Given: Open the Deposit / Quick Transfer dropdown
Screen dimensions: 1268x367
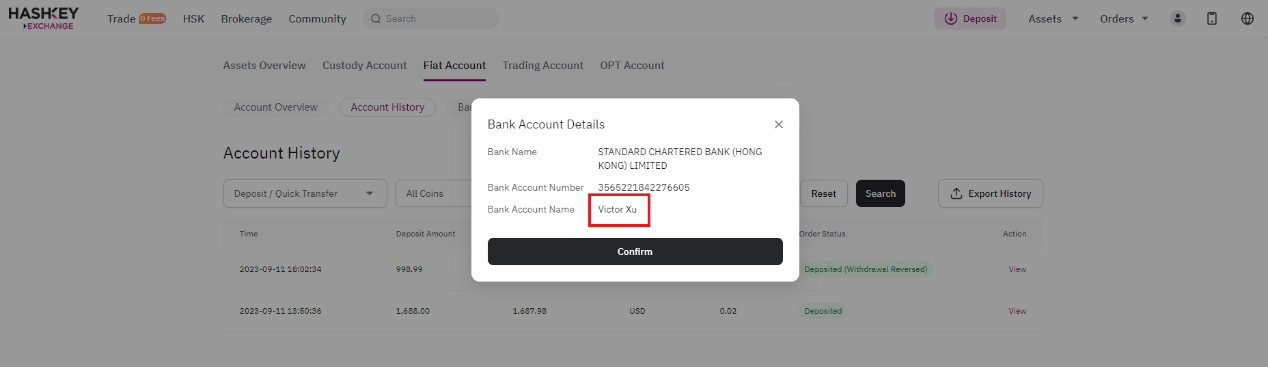Looking at the screenshot, I should coord(304,194).
